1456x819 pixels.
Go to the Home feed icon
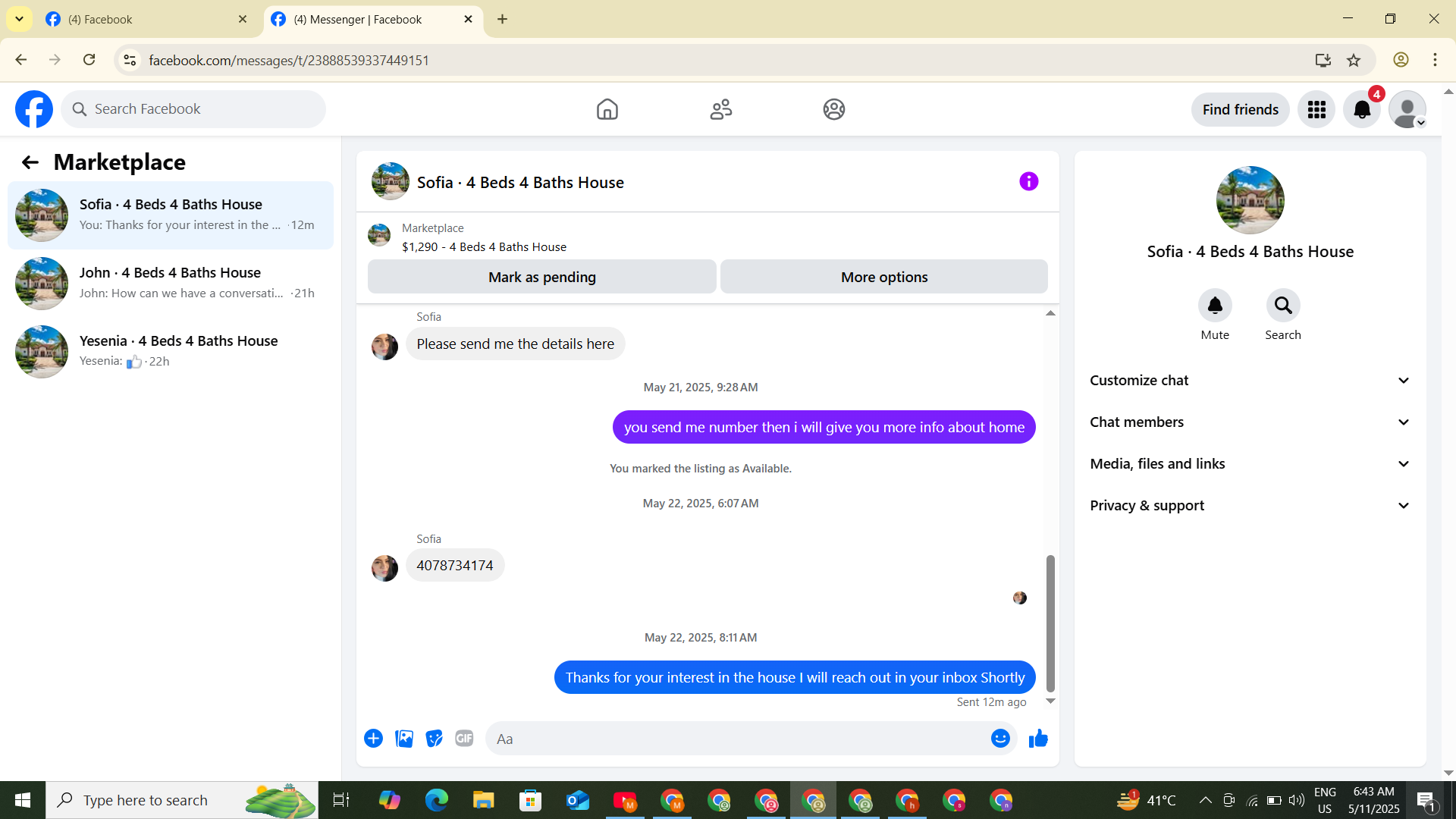coord(607,109)
